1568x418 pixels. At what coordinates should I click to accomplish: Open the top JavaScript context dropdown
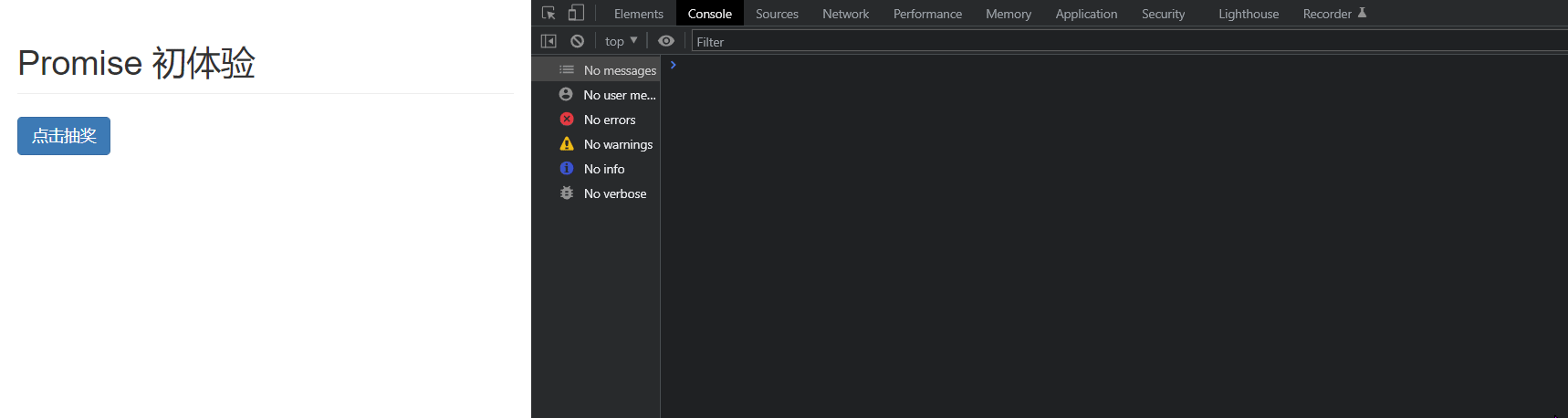pyautogui.click(x=621, y=41)
